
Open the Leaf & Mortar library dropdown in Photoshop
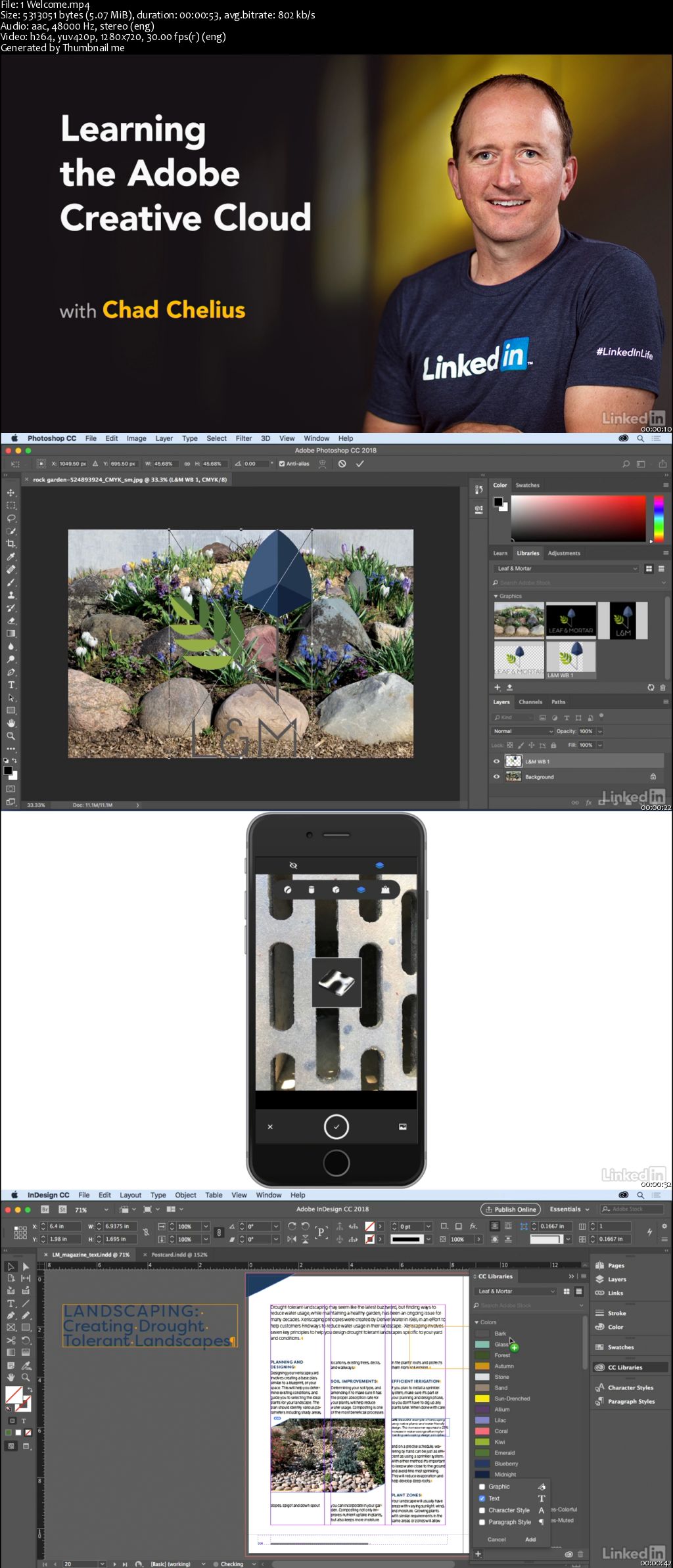pyautogui.click(x=566, y=569)
